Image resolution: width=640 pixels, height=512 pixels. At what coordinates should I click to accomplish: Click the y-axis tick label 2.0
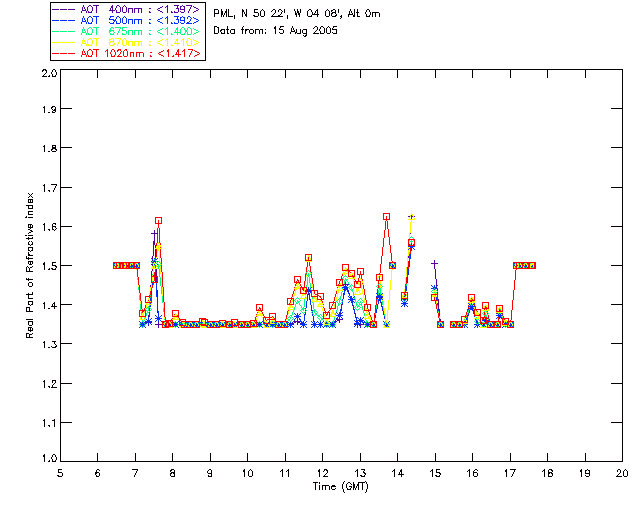(x=49, y=73)
